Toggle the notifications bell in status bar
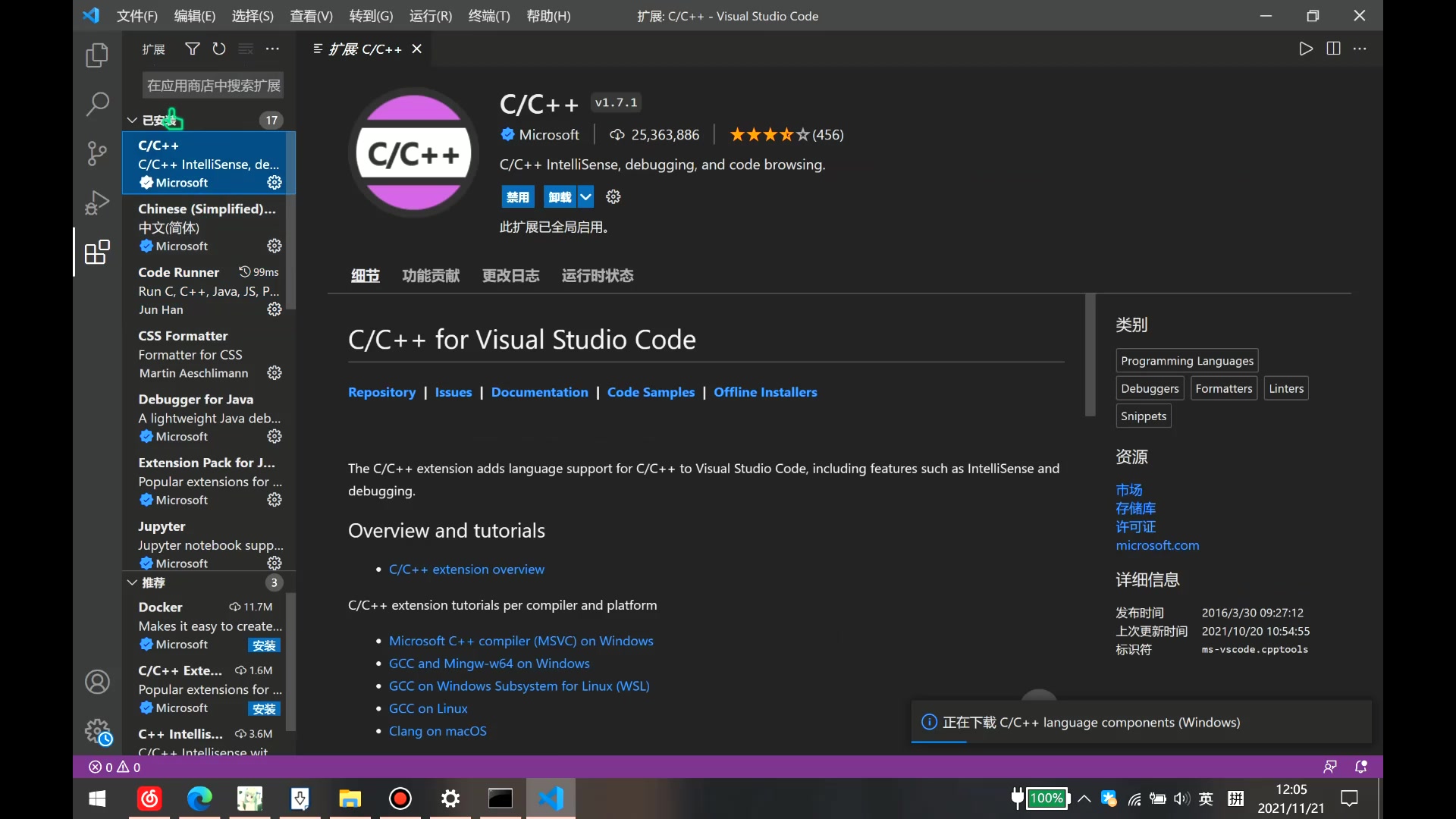The height and width of the screenshot is (819, 1456). pos(1362,767)
